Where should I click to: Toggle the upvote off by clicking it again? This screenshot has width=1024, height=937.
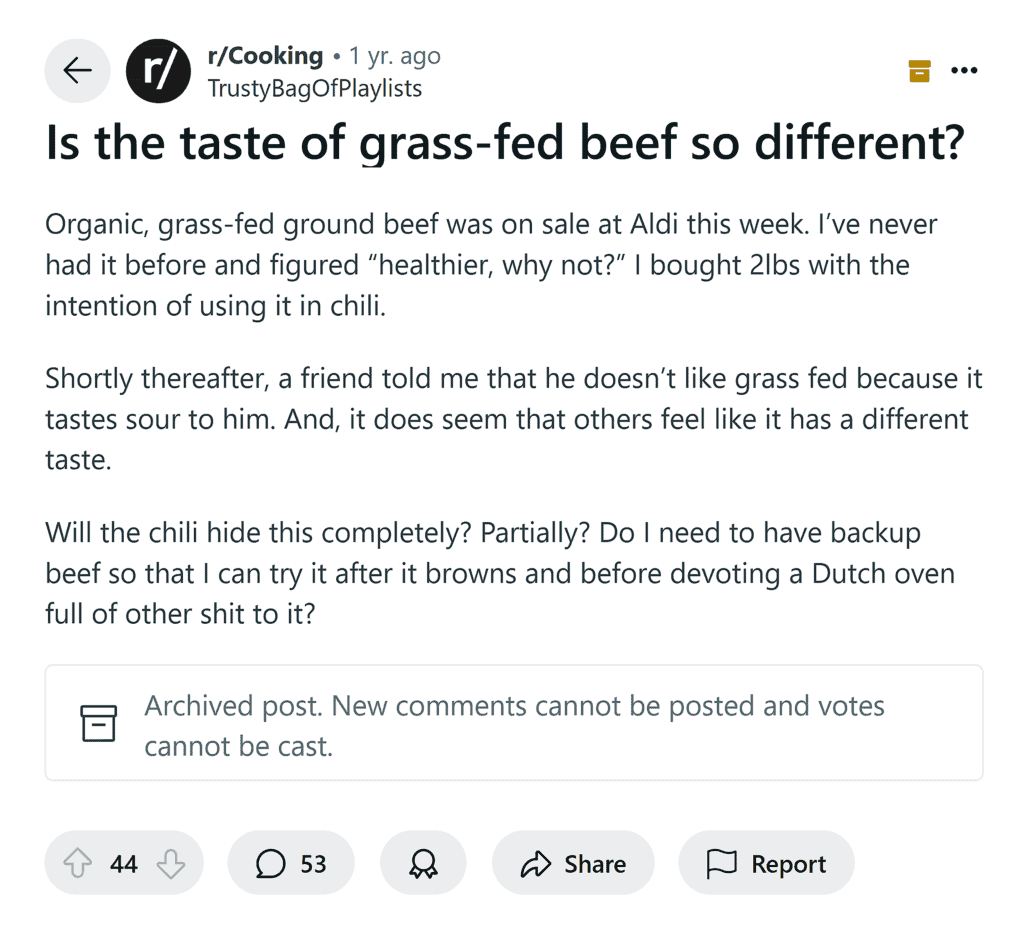[77, 862]
